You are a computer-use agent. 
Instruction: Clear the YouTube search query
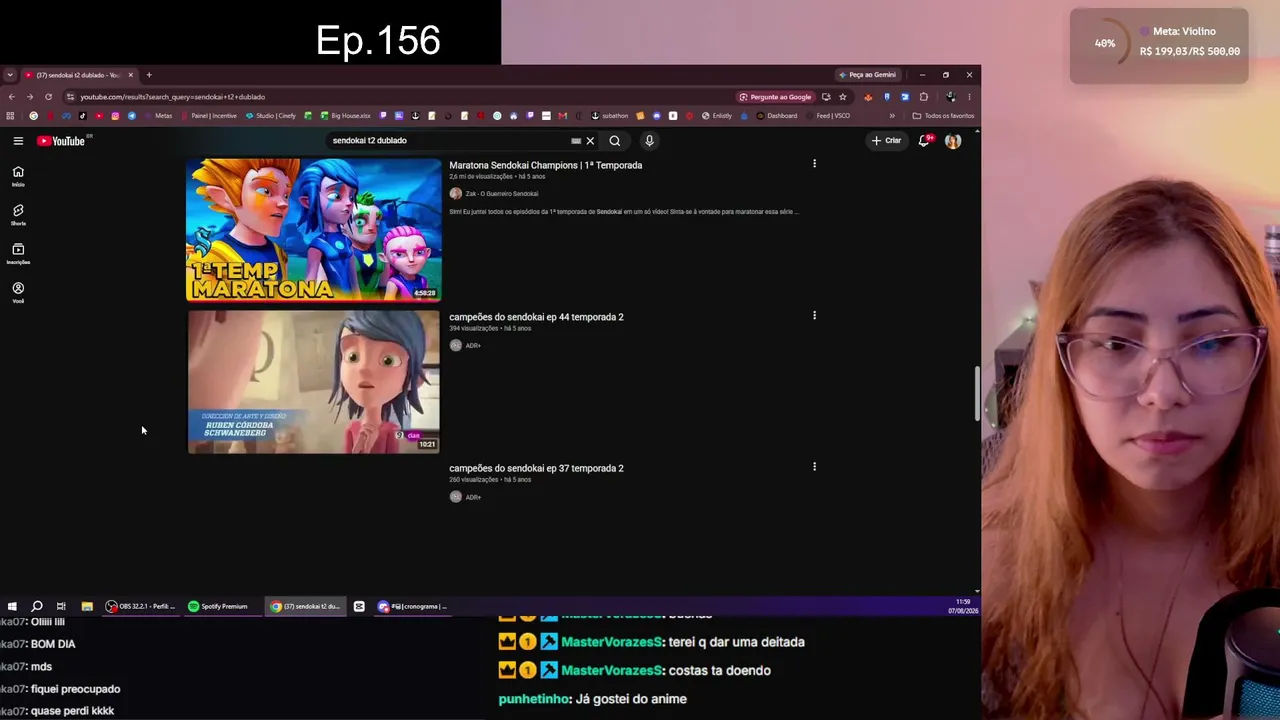[590, 141]
